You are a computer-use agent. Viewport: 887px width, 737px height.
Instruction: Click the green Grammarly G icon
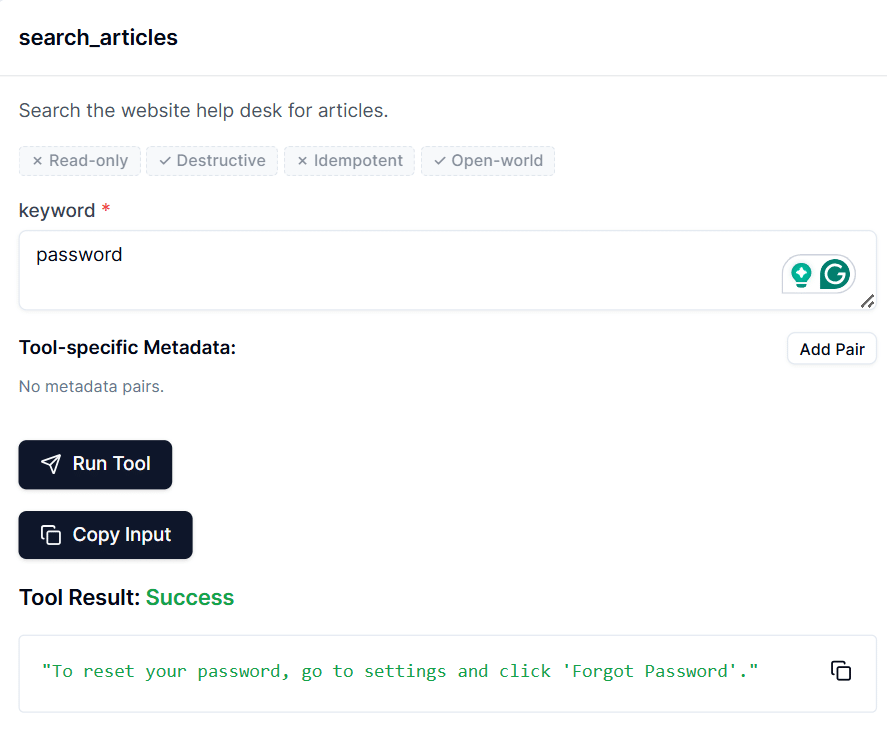[x=835, y=274]
